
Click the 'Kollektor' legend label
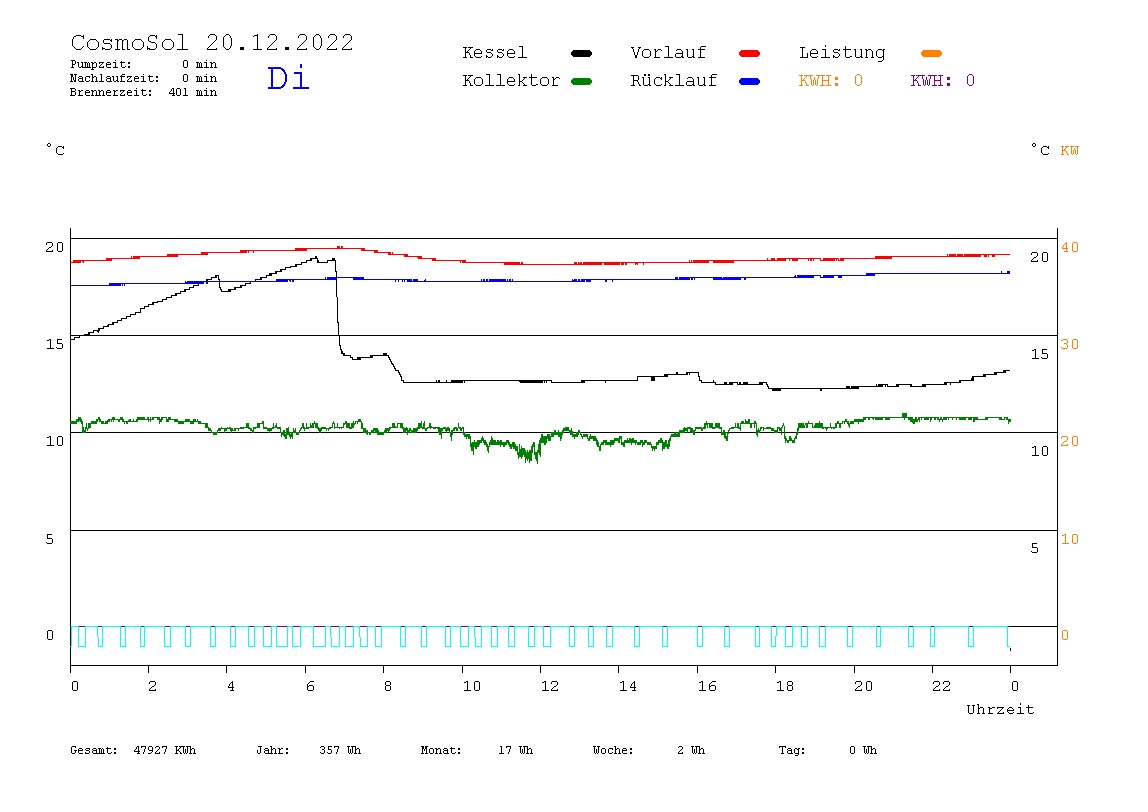[x=511, y=81]
